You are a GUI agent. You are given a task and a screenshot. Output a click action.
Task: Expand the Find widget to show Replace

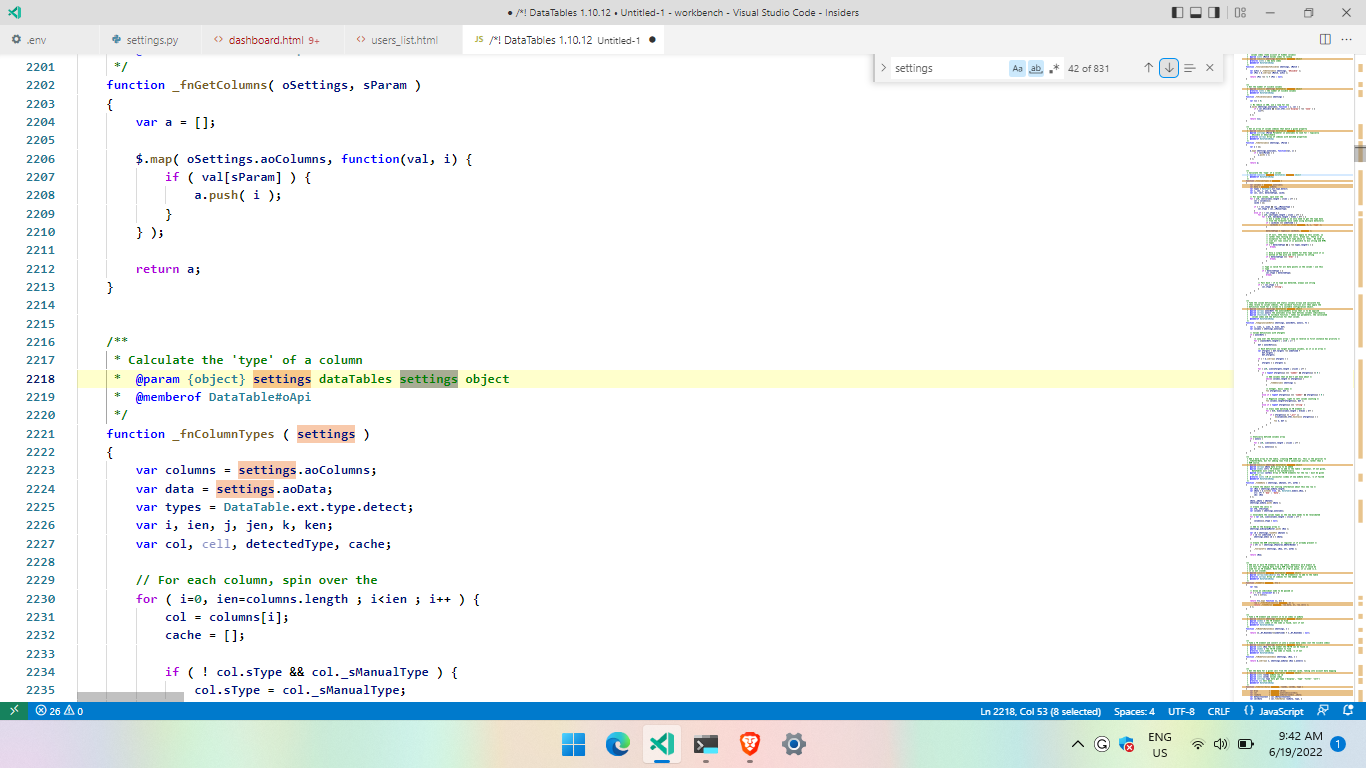pyautogui.click(x=884, y=67)
